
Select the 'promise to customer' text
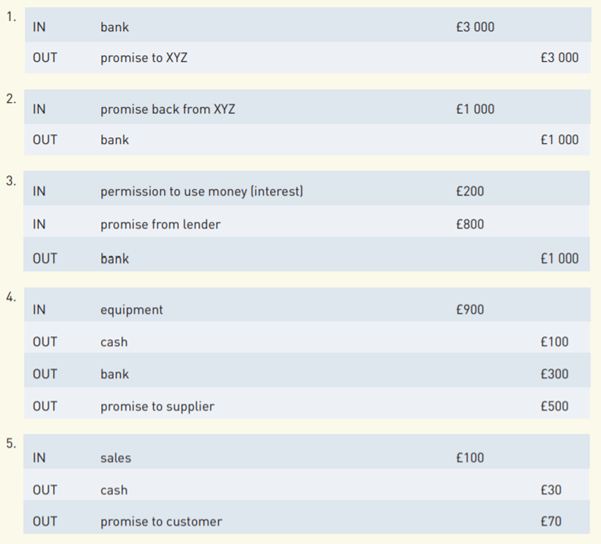point(161,521)
